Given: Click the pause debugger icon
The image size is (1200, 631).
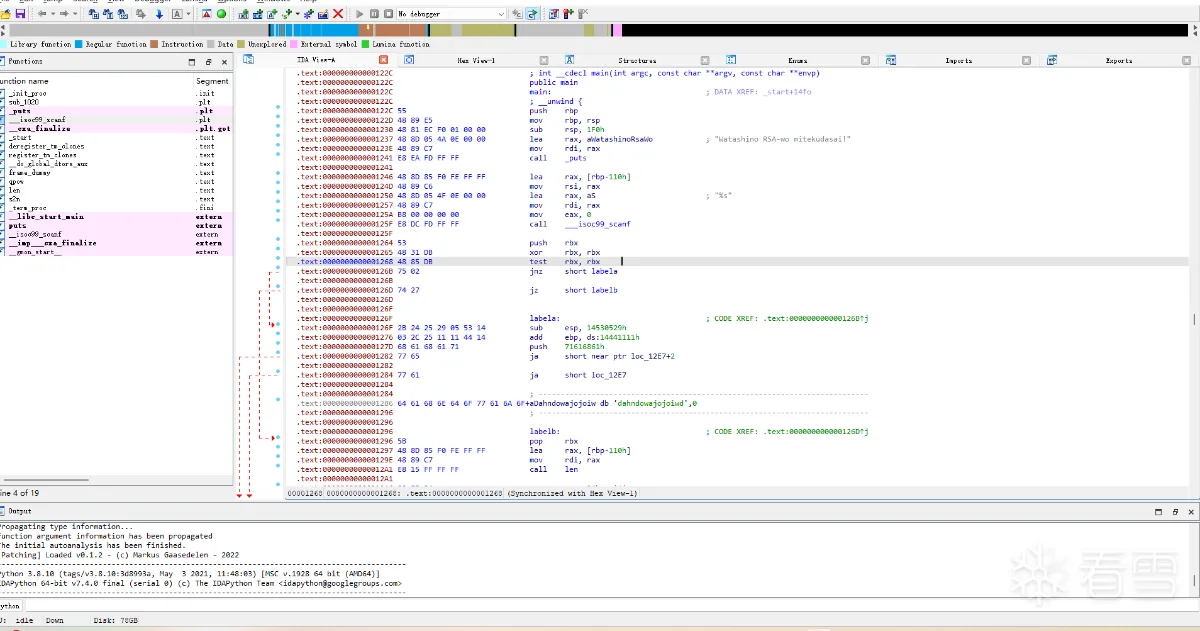Looking at the screenshot, I should 374,14.
